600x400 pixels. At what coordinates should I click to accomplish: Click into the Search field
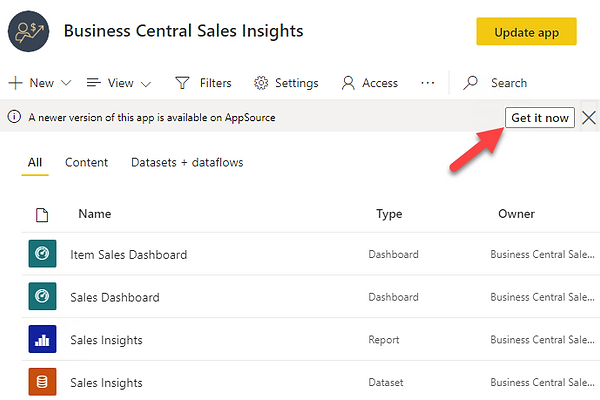click(509, 83)
